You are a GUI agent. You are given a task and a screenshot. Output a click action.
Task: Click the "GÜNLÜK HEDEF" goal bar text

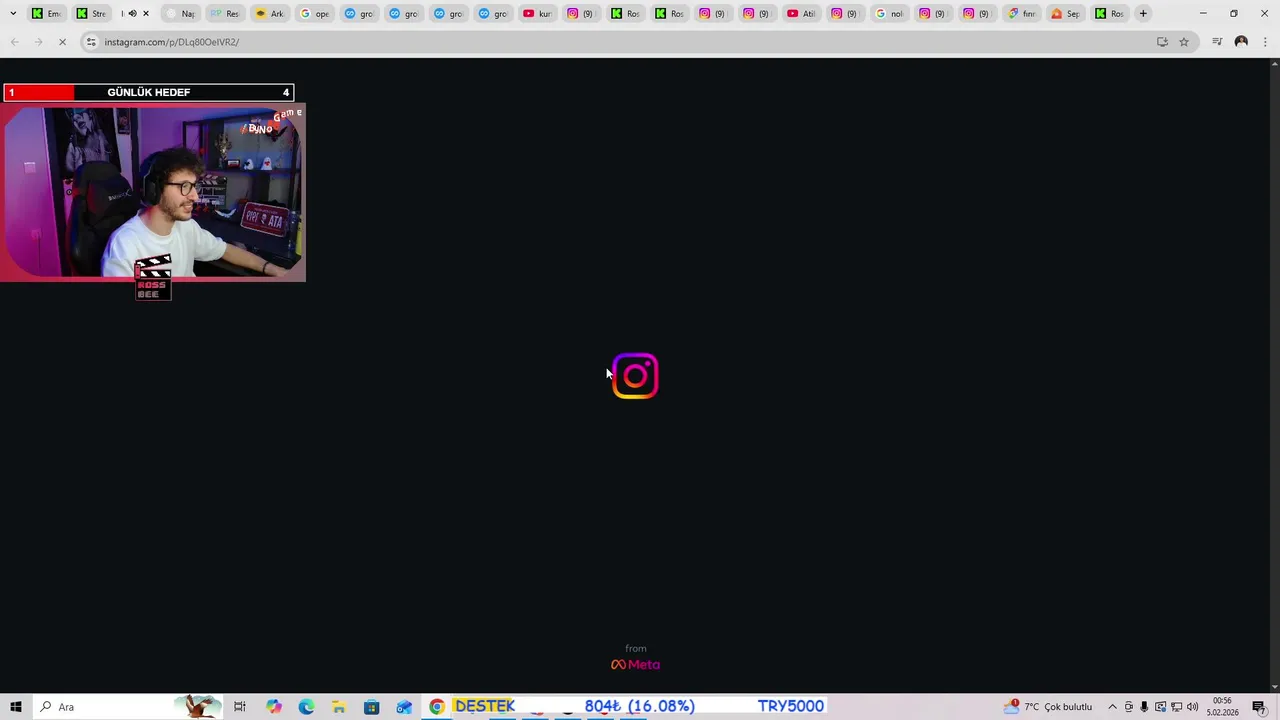coord(149,92)
